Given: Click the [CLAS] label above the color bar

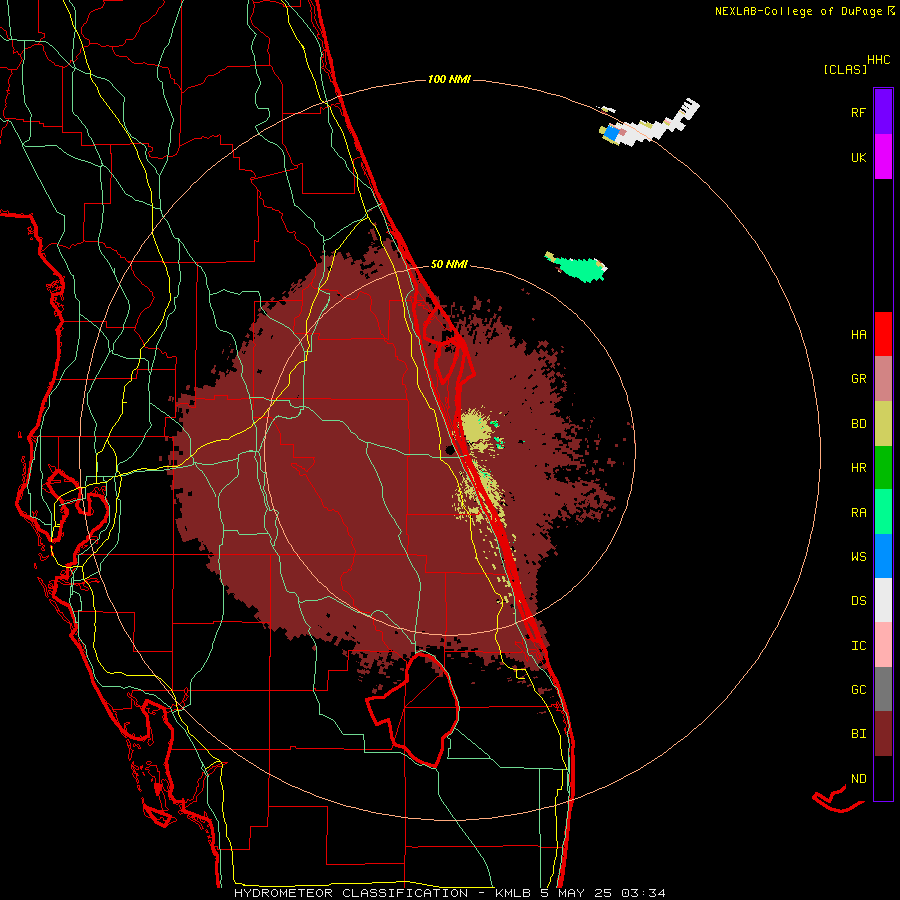Looking at the screenshot, I should pos(845,70).
